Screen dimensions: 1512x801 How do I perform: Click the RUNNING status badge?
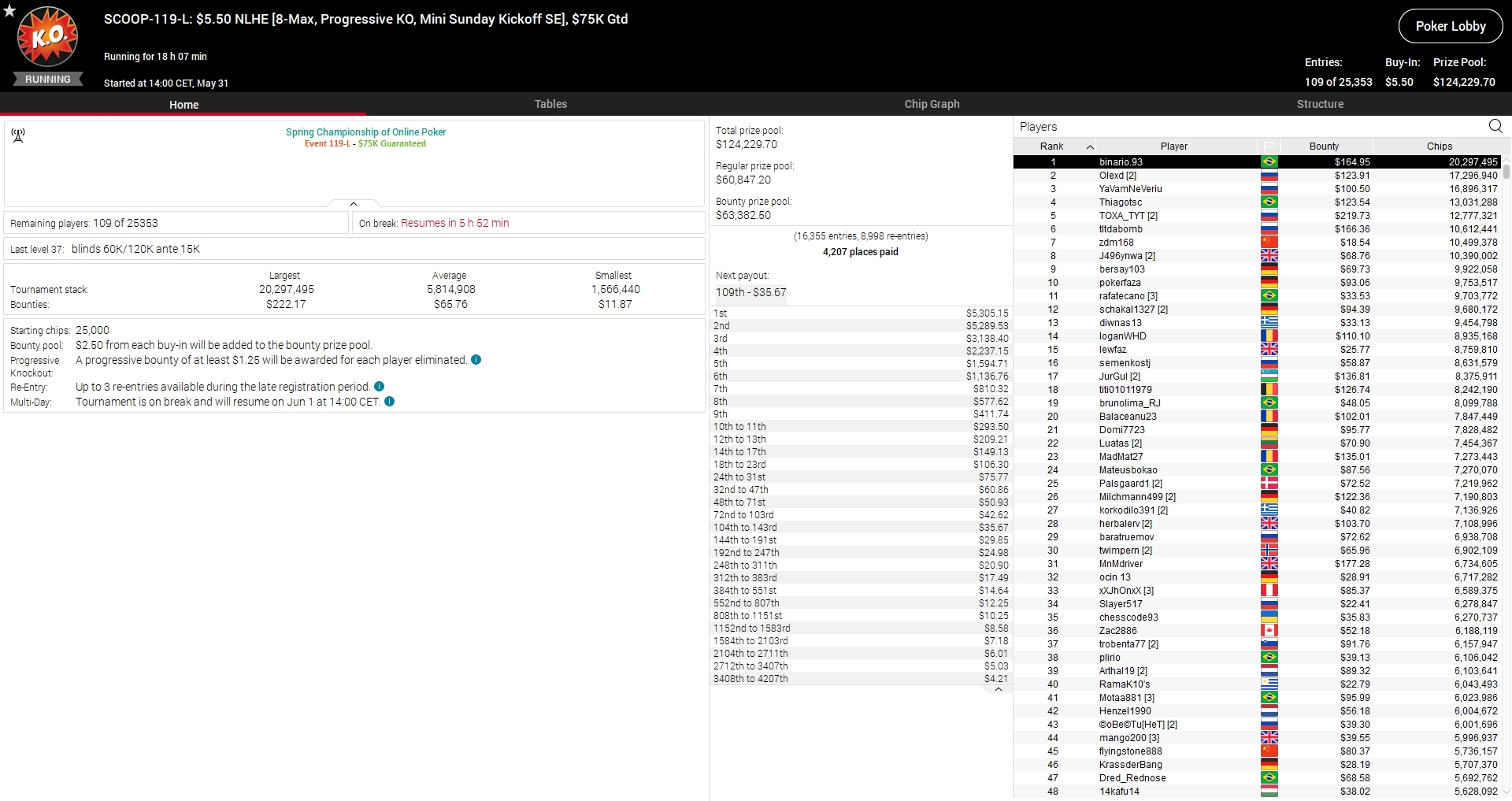point(47,80)
